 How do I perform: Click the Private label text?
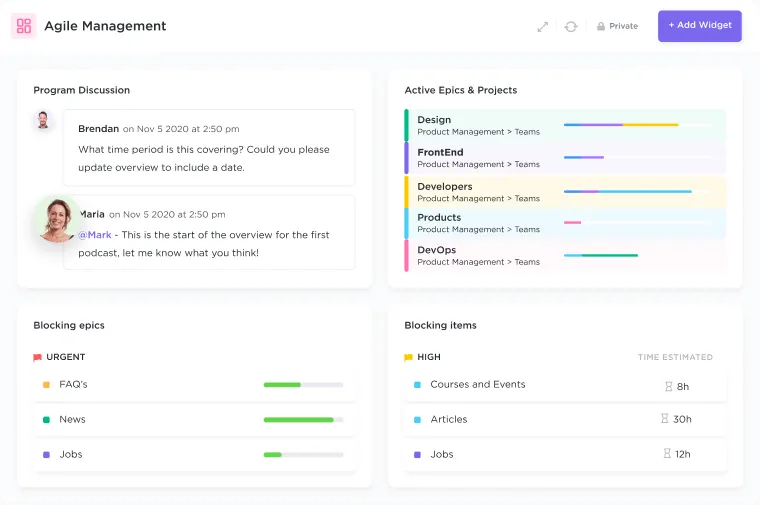point(623,26)
